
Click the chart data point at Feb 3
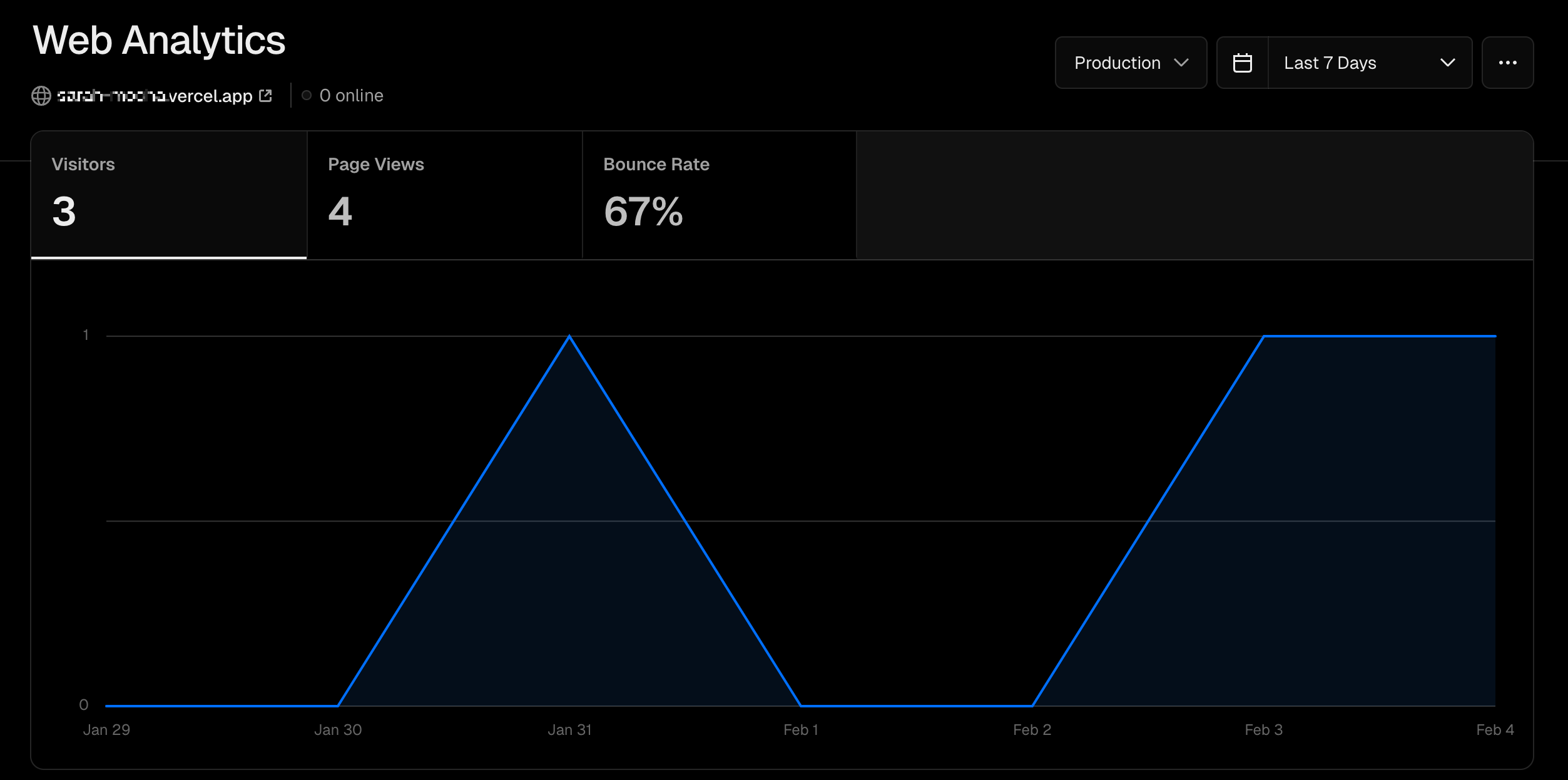pos(1264,336)
